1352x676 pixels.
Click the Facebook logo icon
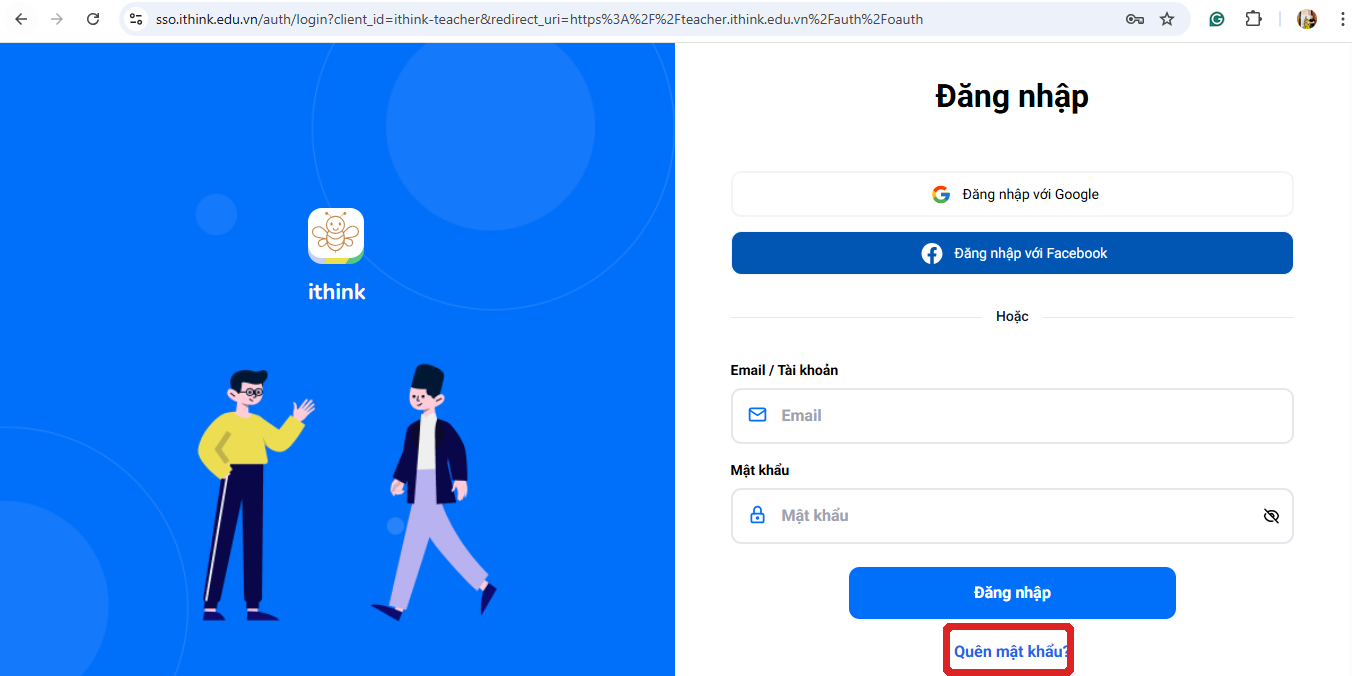[932, 253]
